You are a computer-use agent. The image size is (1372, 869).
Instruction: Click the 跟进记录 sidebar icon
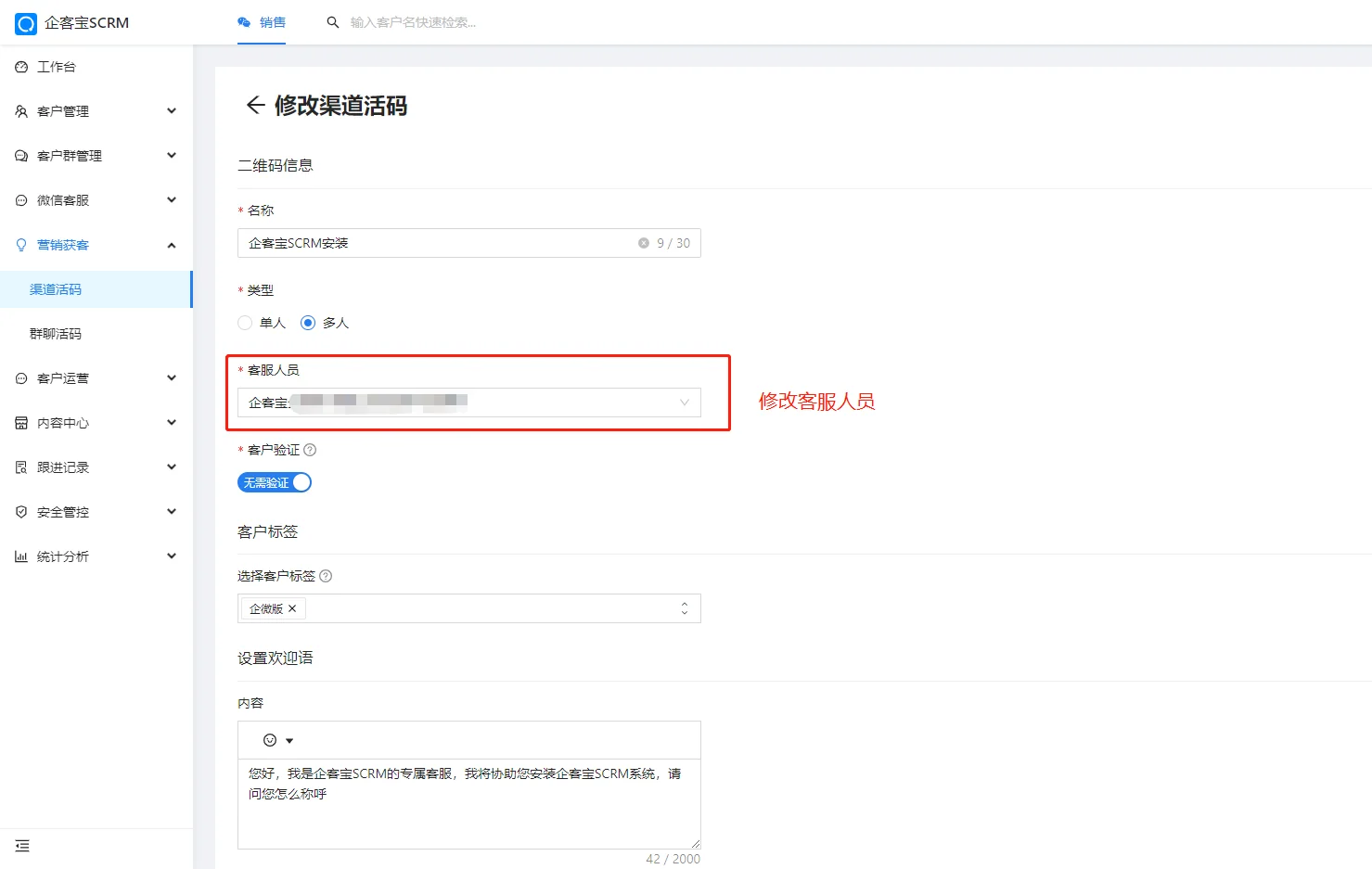pos(21,467)
